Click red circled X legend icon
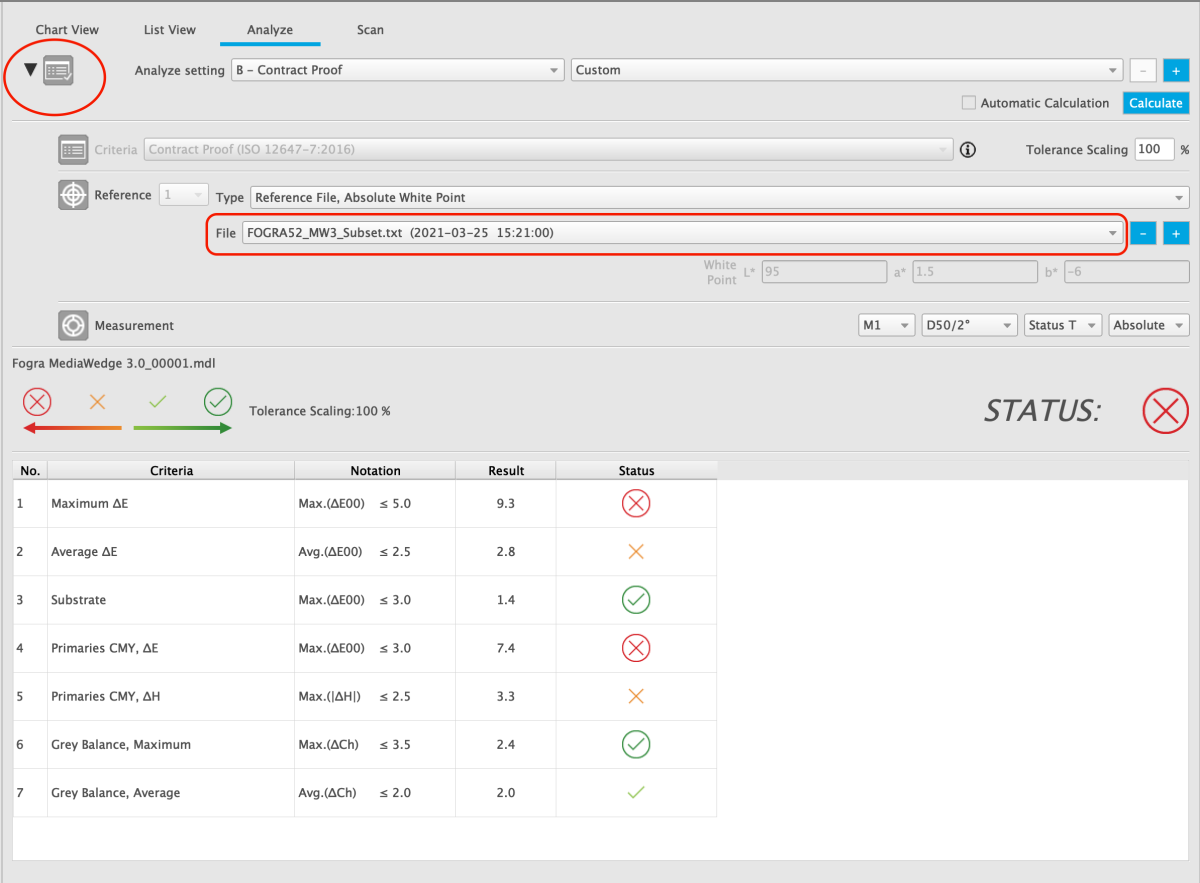 coord(37,402)
